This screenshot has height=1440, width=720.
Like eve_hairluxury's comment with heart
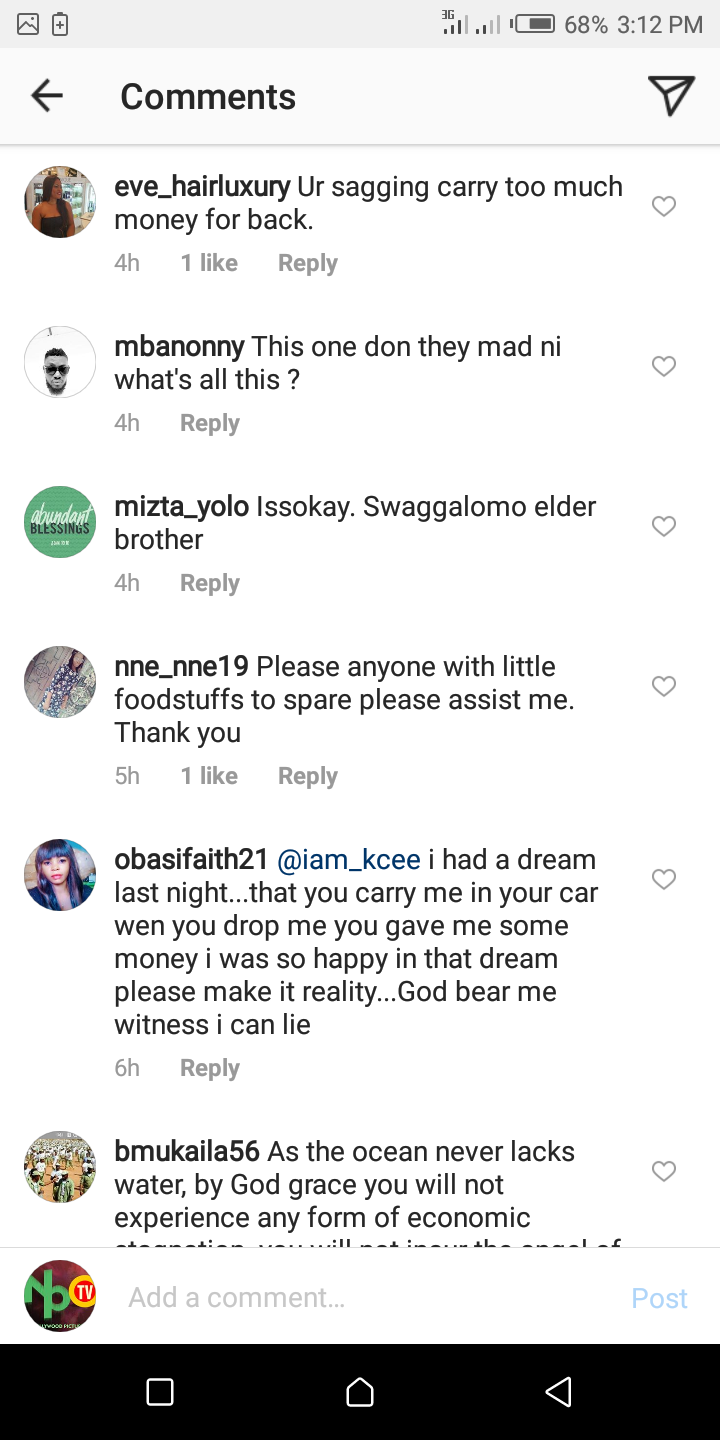click(x=664, y=206)
